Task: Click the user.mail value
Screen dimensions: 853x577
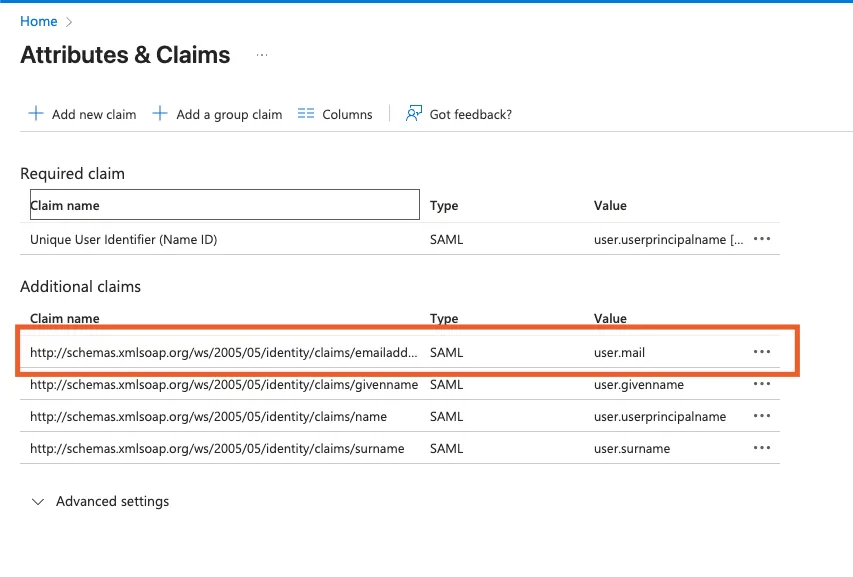Action: click(x=619, y=352)
